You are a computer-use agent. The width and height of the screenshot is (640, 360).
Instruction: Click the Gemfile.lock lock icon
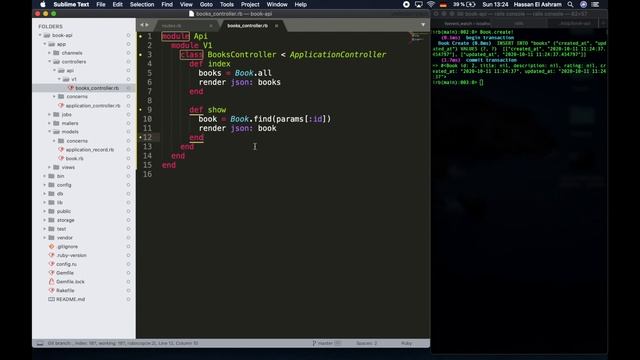pyautogui.click(x=51, y=281)
